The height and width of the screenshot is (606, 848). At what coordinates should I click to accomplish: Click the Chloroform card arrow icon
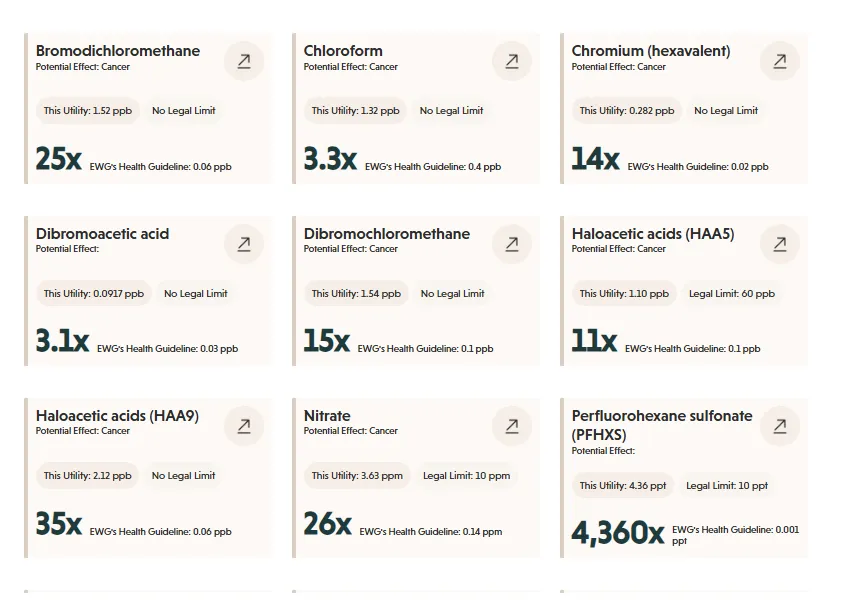pyautogui.click(x=512, y=62)
